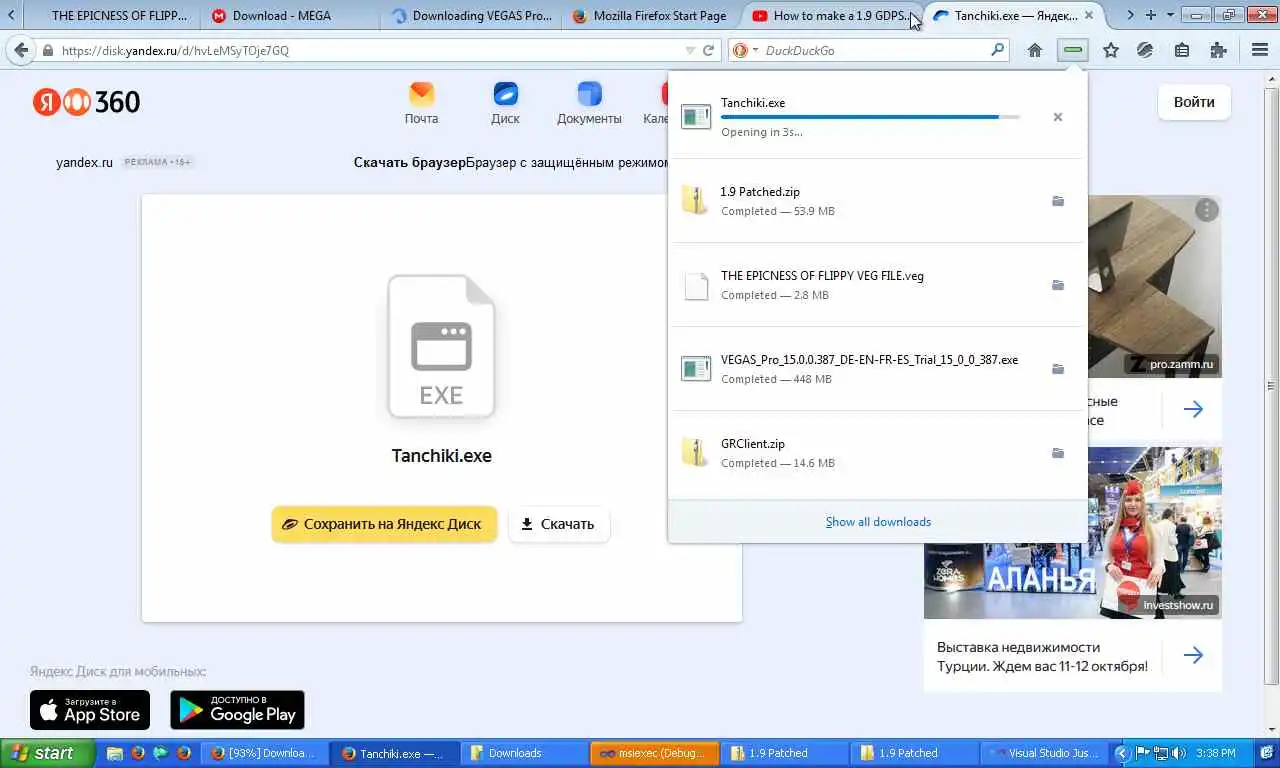Click the Скачать download button
This screenshot has height=768, width=1280.
pyautogui.click(x=559, y=524)
